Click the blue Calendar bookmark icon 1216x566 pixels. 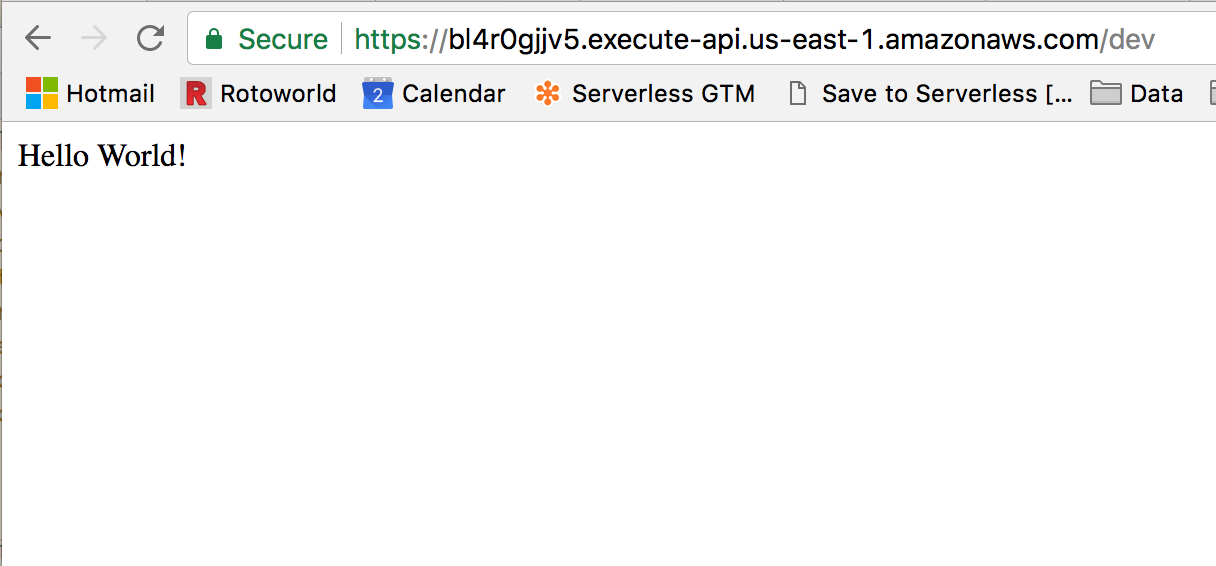(377, 93)
